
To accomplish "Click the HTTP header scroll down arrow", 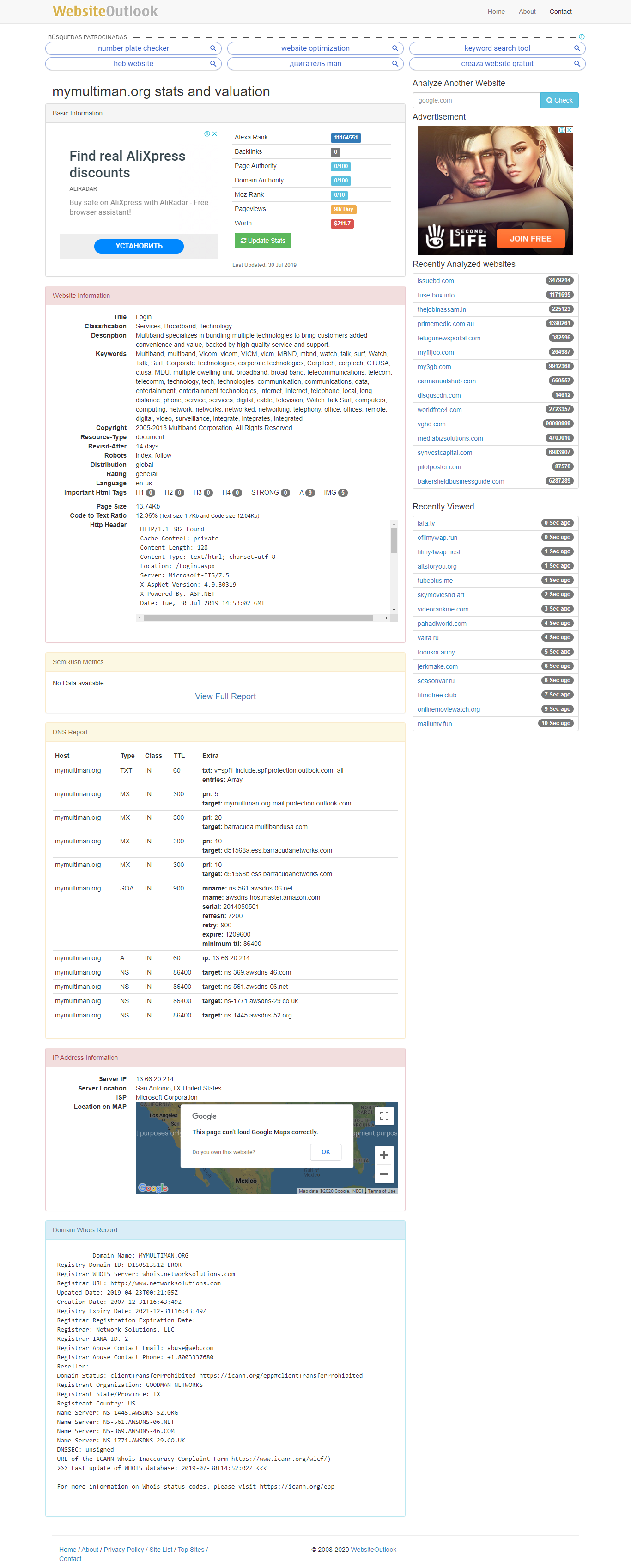I will pyautogui.click(x=394, y=609).
